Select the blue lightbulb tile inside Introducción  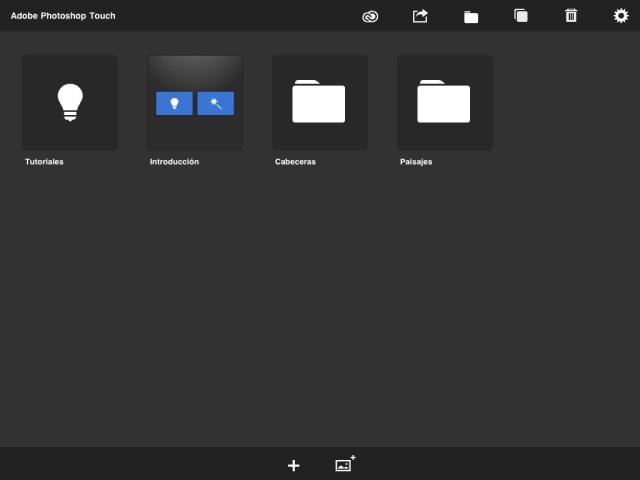[x=174, y=103]
